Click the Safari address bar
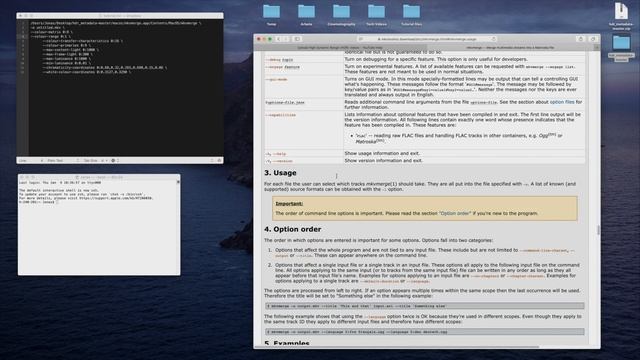This screenshot has height=360, width=640. (427, 39)
